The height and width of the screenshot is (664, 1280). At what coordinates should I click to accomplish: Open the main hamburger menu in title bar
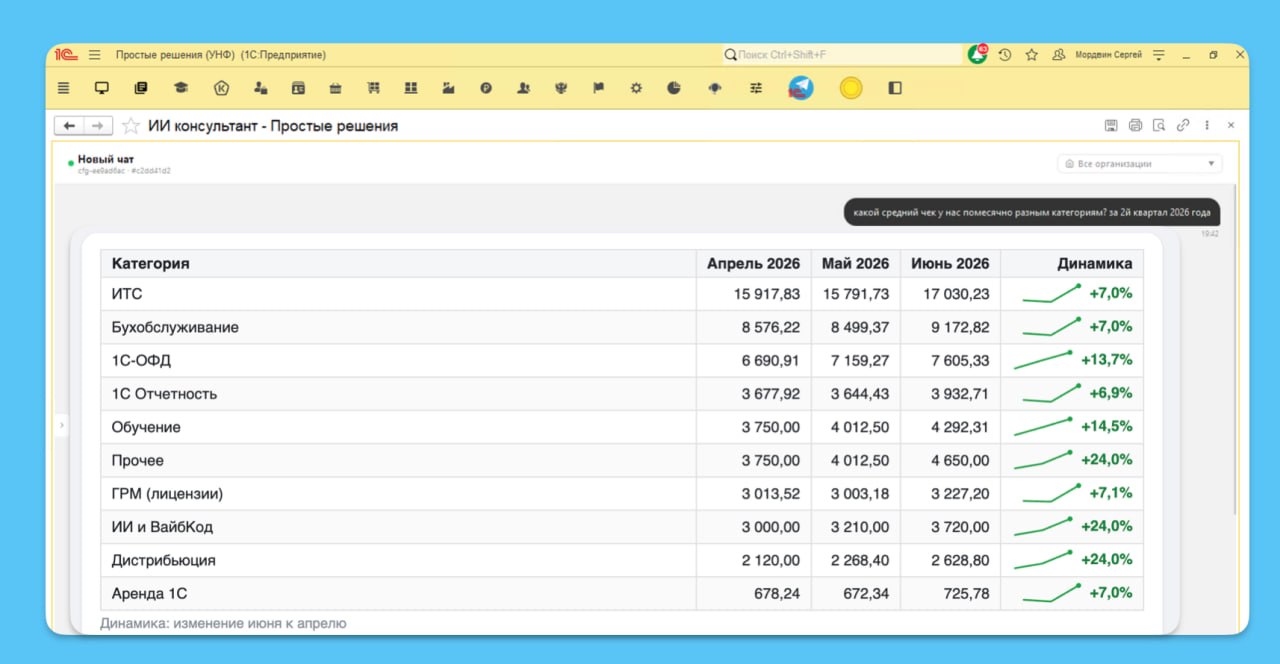[x=95, y=55]
